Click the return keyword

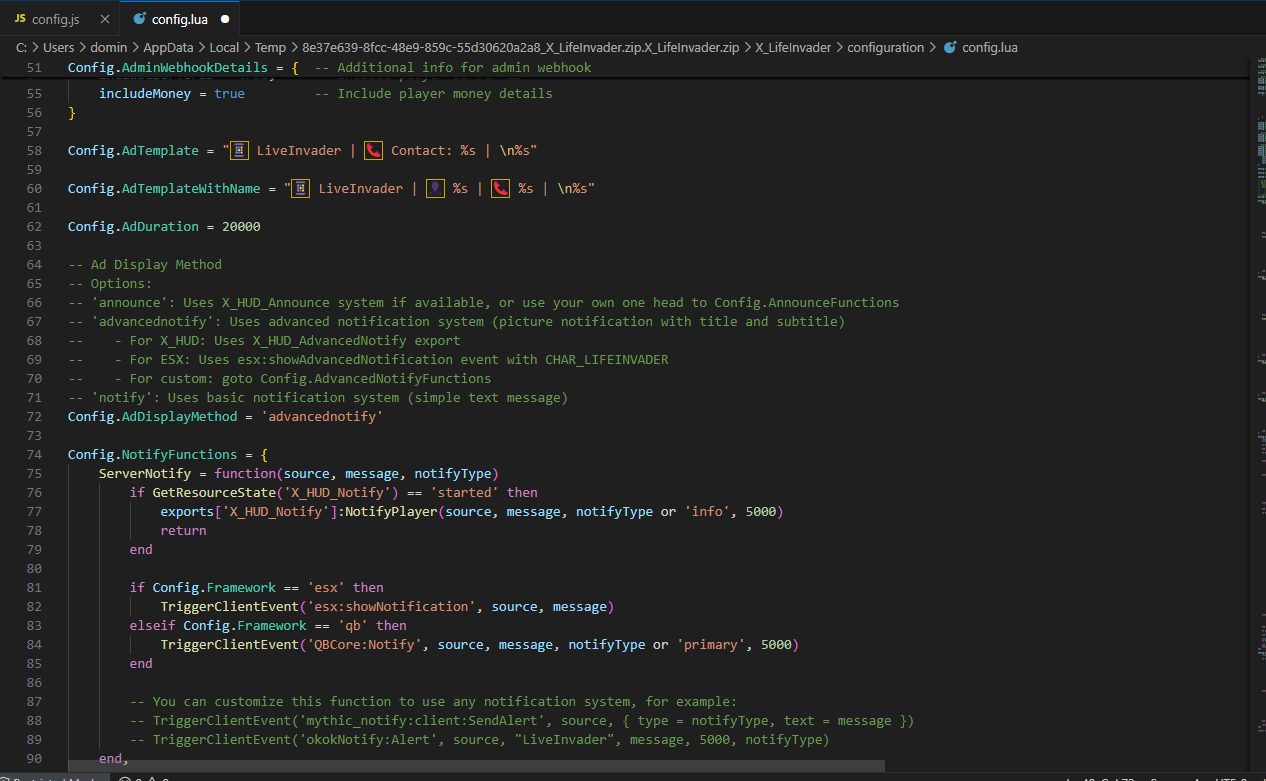(x=183, y=531)
